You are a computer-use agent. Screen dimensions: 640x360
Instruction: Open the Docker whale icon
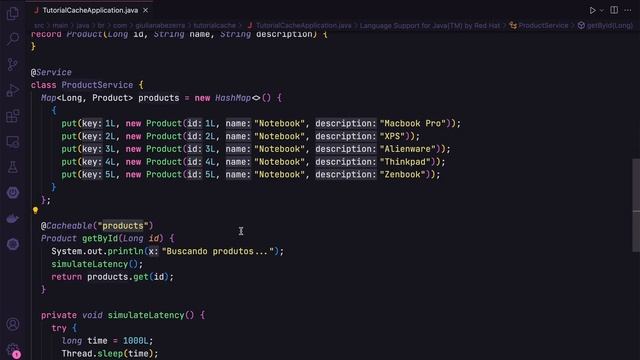[x=13, y=218]
